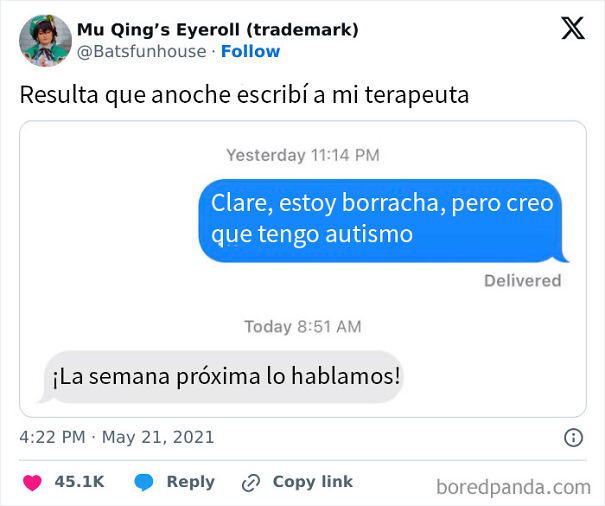Image resolution: width=605 pixels, height=506 pixels.
Task: Click the tweet text 'Resulta que anoche'
Action: point(244,95)
